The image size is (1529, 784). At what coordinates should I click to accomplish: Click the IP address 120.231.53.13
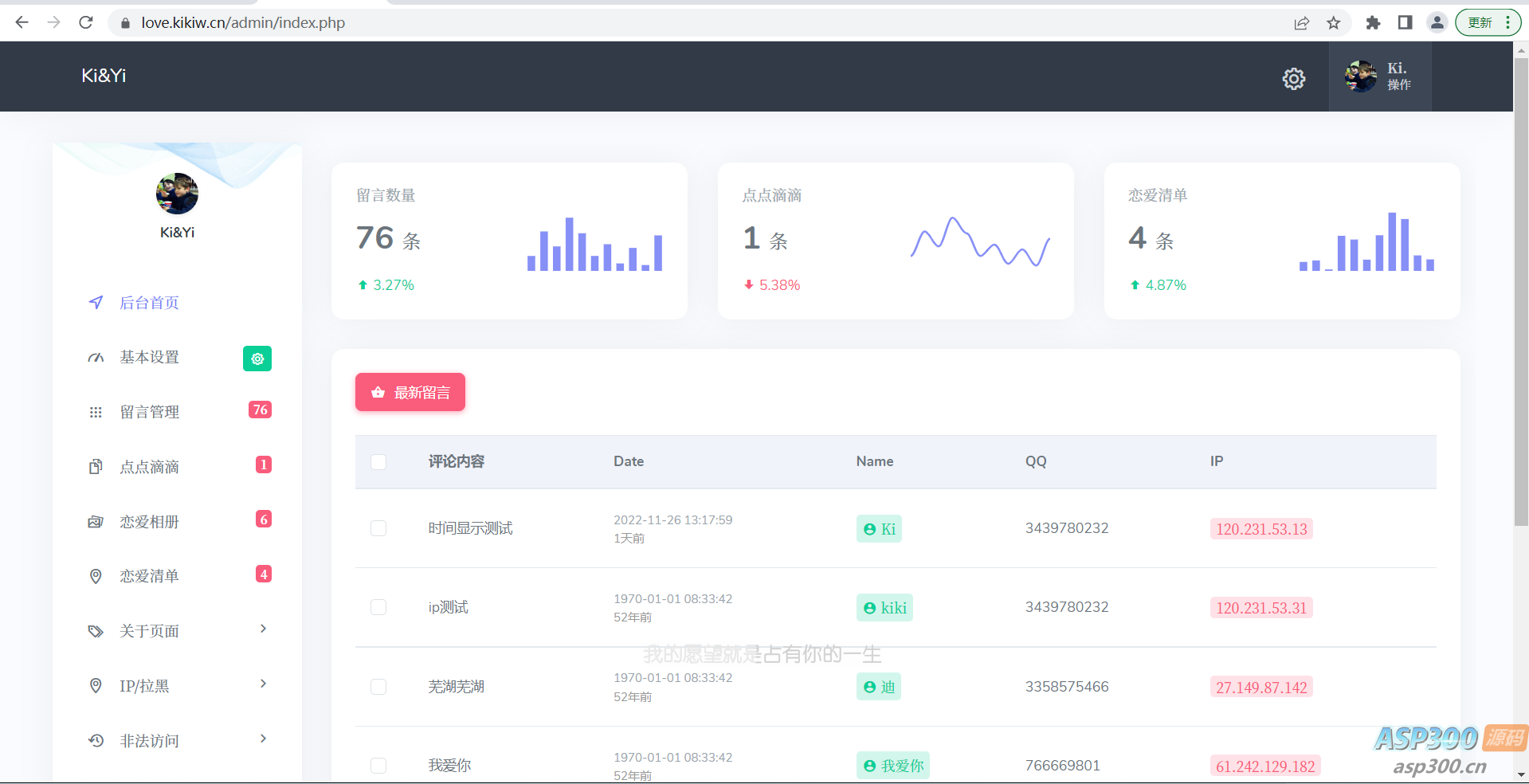click(1260, 529)
